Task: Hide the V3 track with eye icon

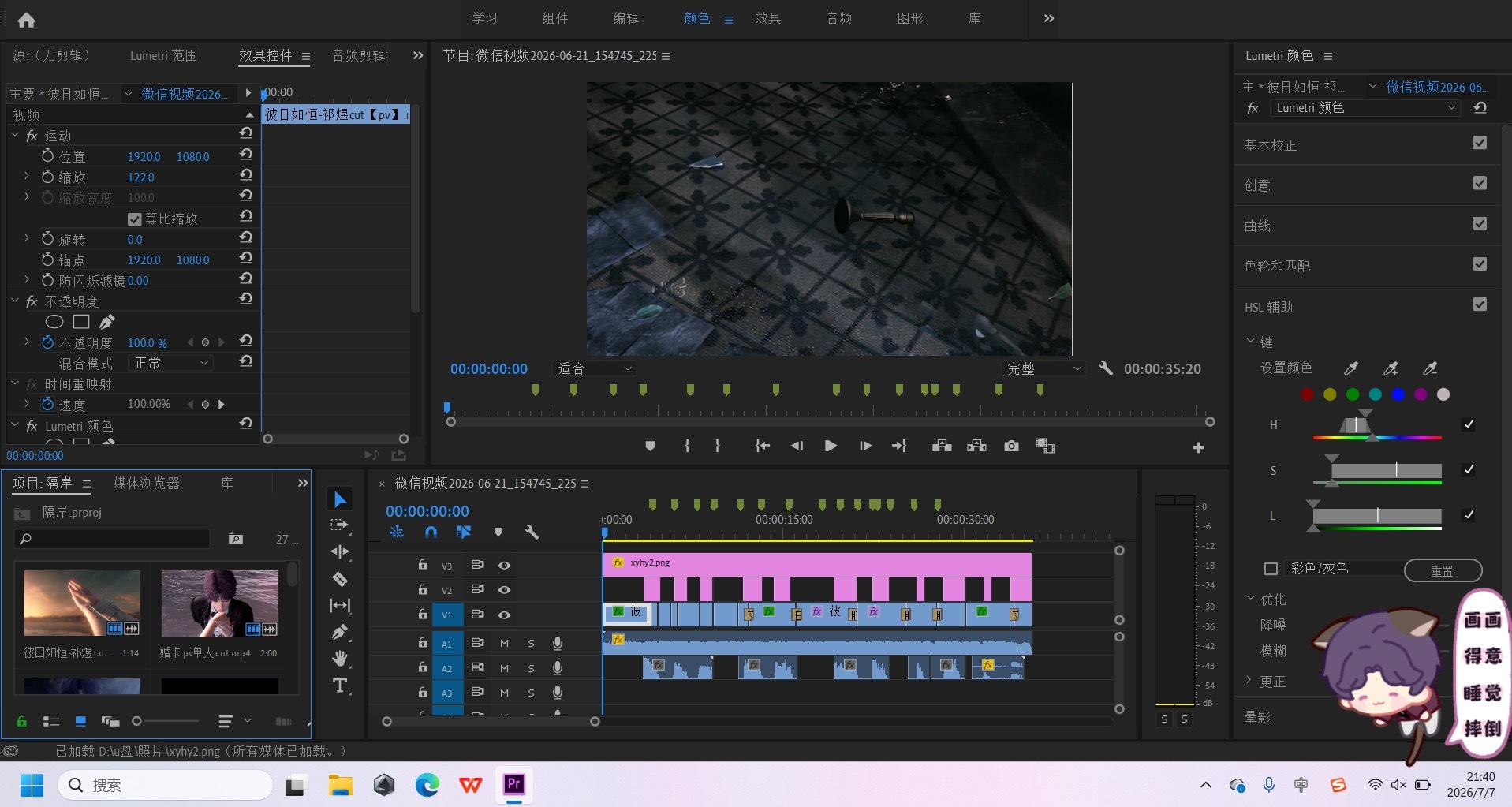Action: coord(504,565)
